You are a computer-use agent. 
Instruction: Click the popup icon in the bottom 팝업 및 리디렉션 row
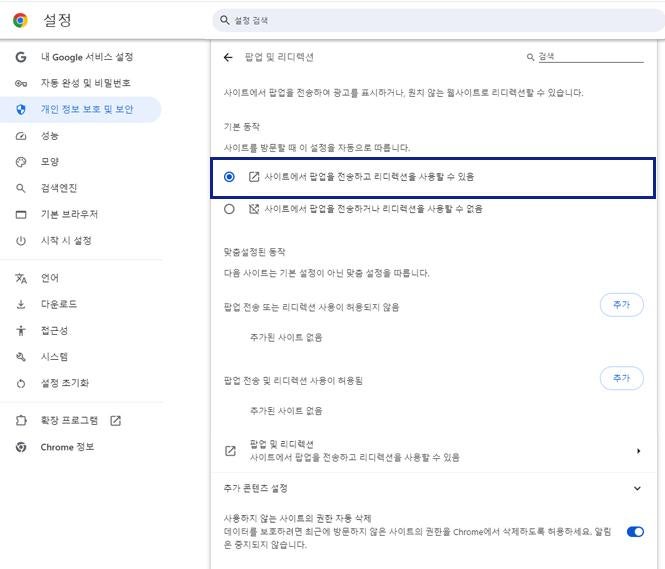click(230, 451)
